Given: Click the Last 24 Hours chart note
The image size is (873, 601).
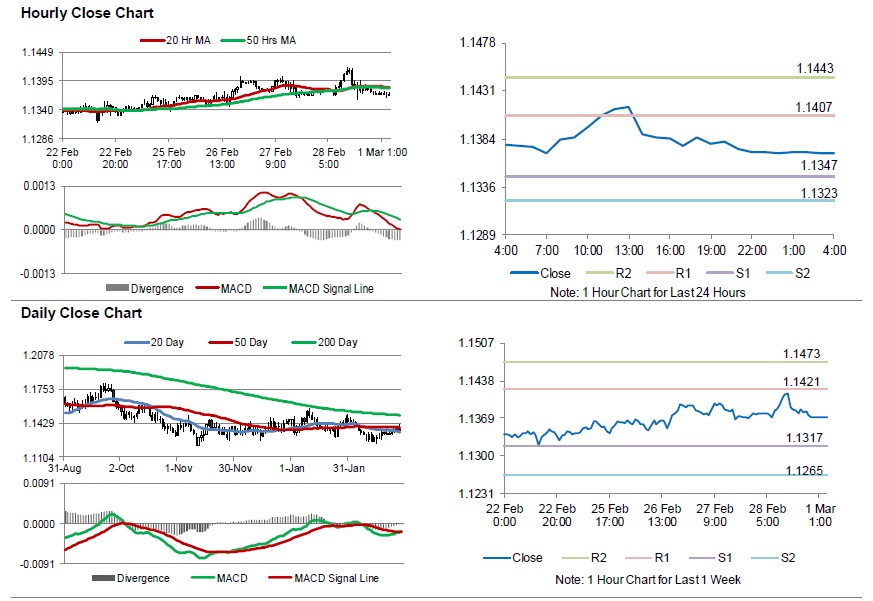Looking at the screenshot, I should (647, 292).
